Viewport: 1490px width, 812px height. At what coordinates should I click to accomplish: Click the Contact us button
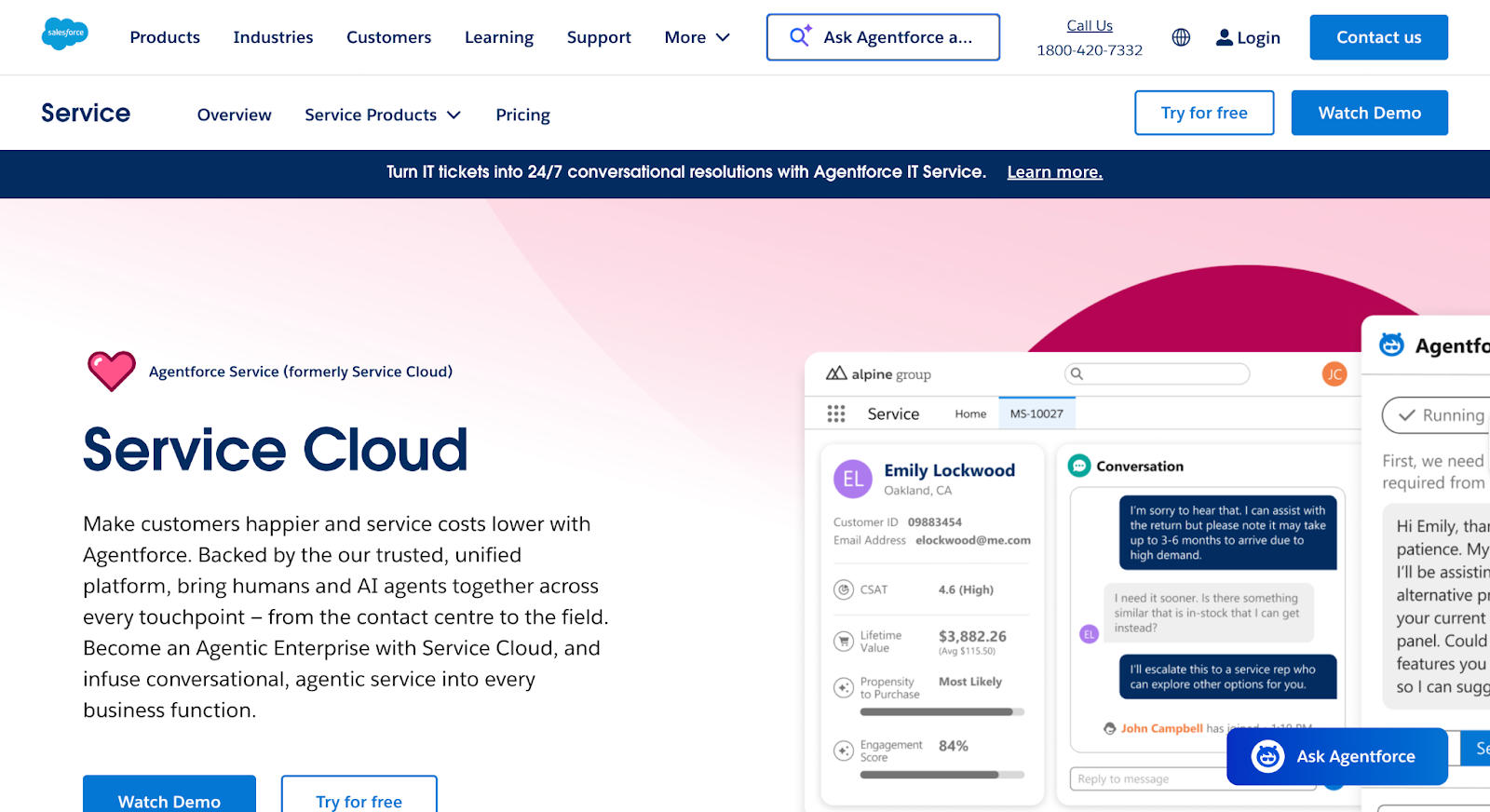click(1378, 37)
